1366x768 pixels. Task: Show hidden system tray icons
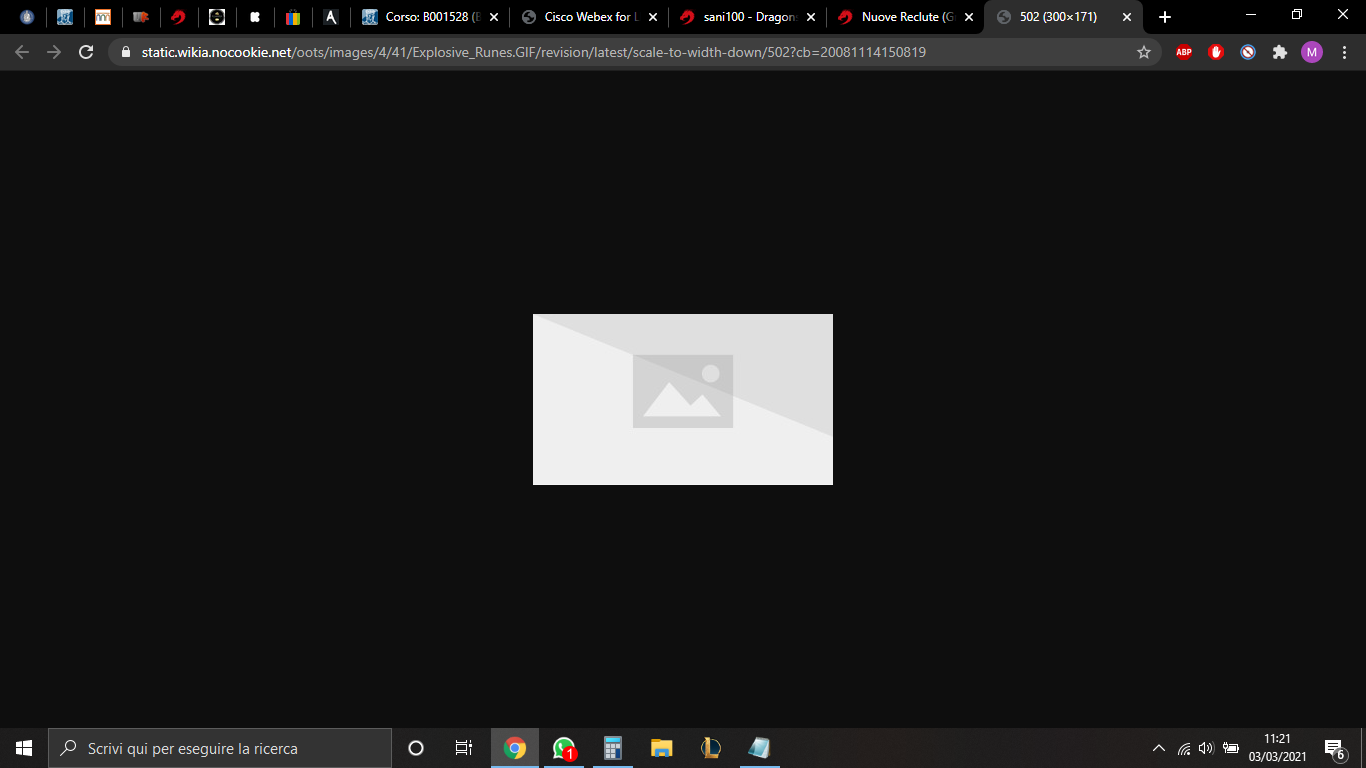(1159, 748)
